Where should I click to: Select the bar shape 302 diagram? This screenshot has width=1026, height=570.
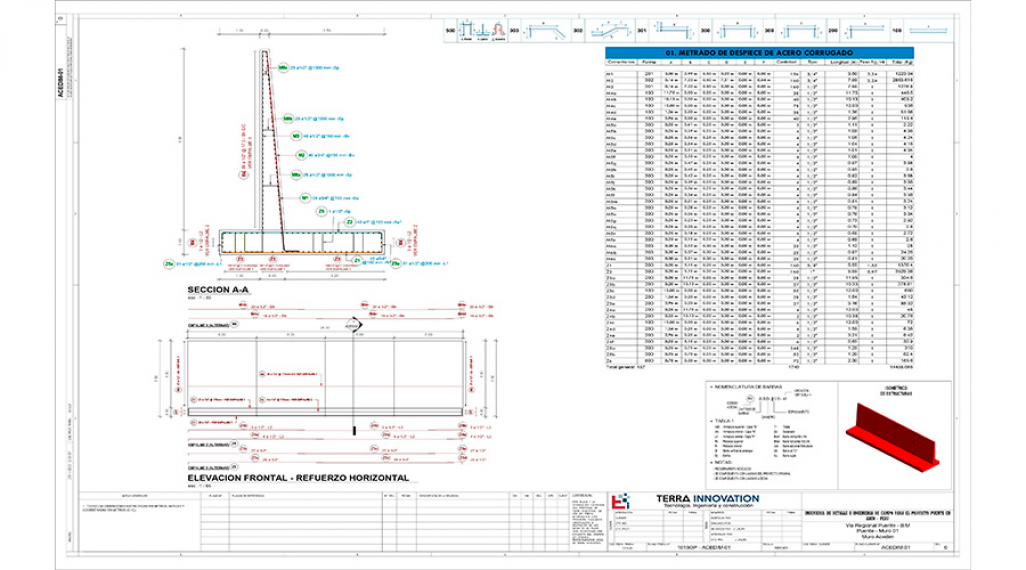tap(610, 31)
